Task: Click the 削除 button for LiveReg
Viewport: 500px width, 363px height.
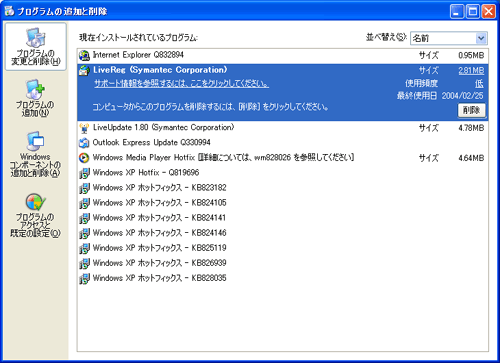Action: click(x=471, y=110)
